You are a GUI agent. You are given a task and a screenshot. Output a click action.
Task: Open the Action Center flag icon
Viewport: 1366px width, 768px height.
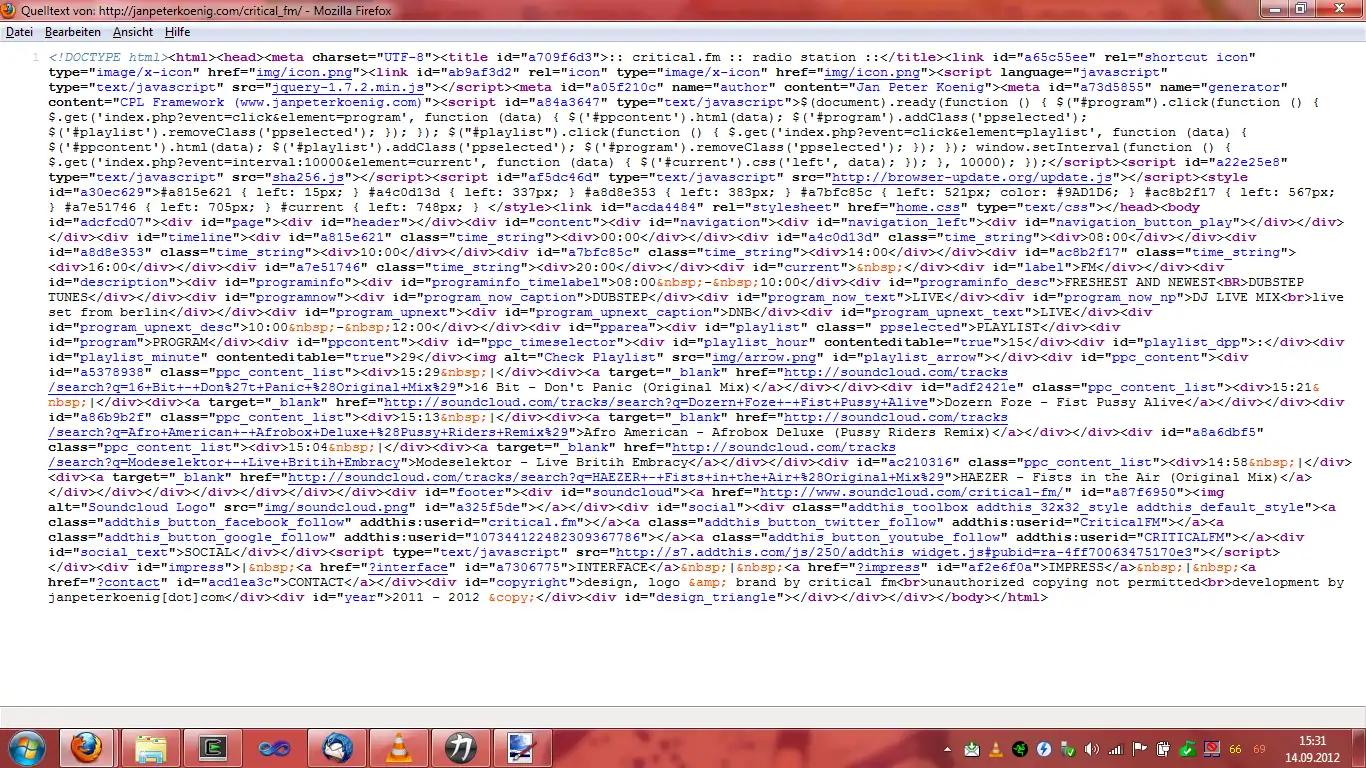tap(1140, 749)
